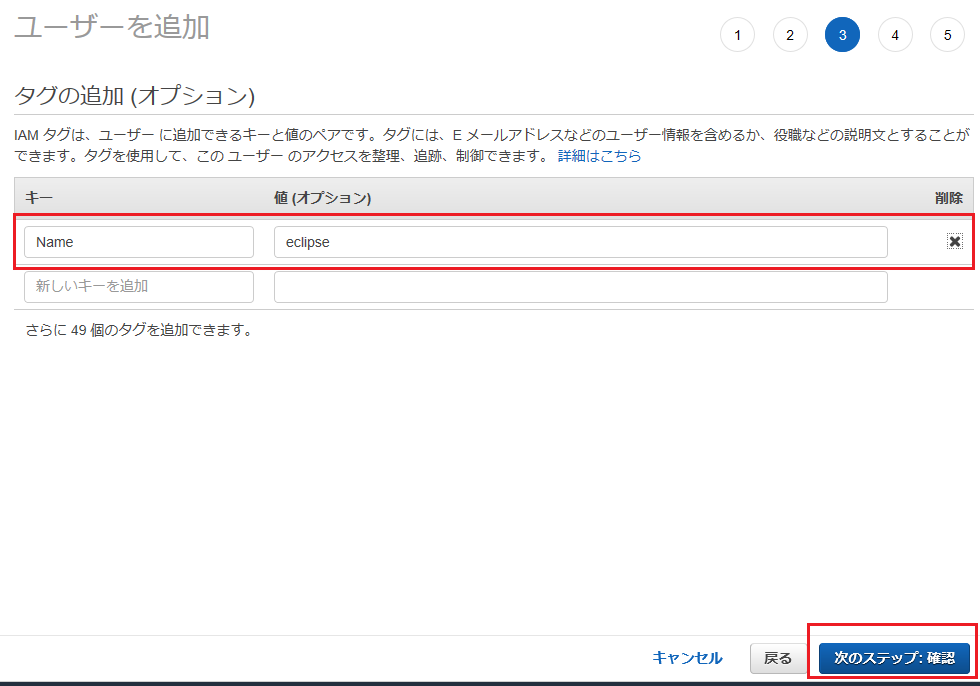Proceed with 次のステップ: 確認 button

[x=894, y=658]
